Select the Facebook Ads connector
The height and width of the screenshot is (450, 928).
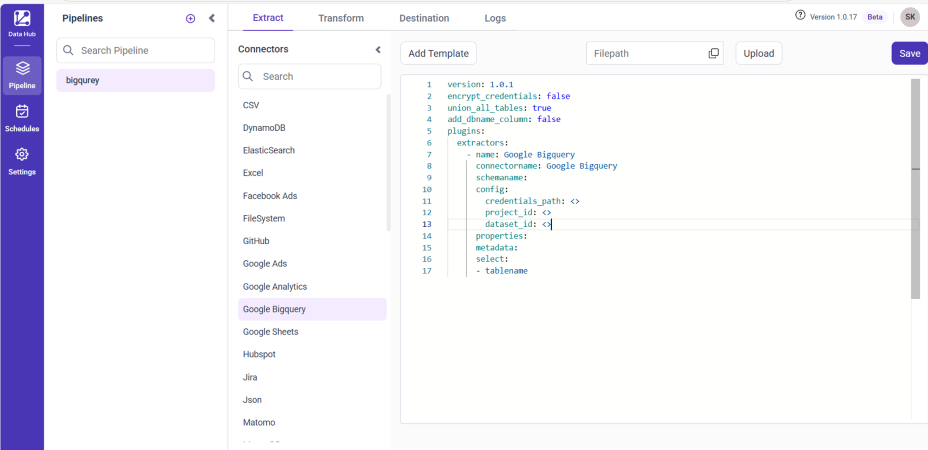[312, 195]
